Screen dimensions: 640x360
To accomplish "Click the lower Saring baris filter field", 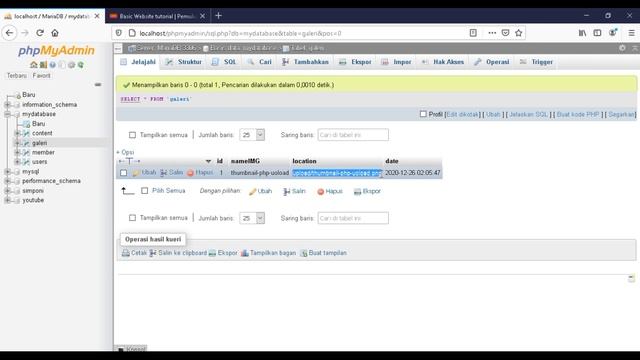I will pyautogui.click(x=353, y=218).
